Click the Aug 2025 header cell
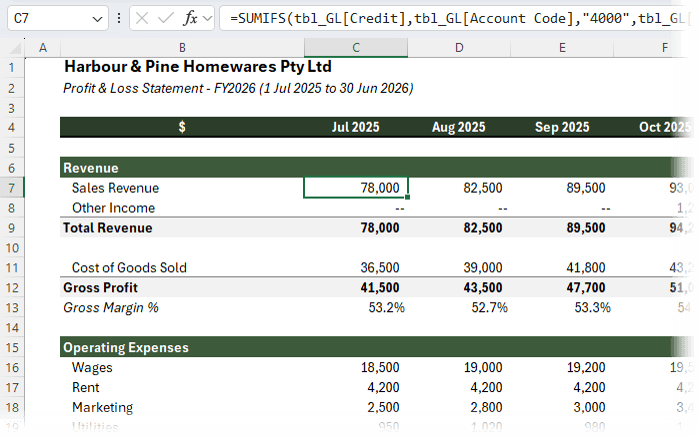This screenshot has height=438, width=700. (x=458, y=127)
